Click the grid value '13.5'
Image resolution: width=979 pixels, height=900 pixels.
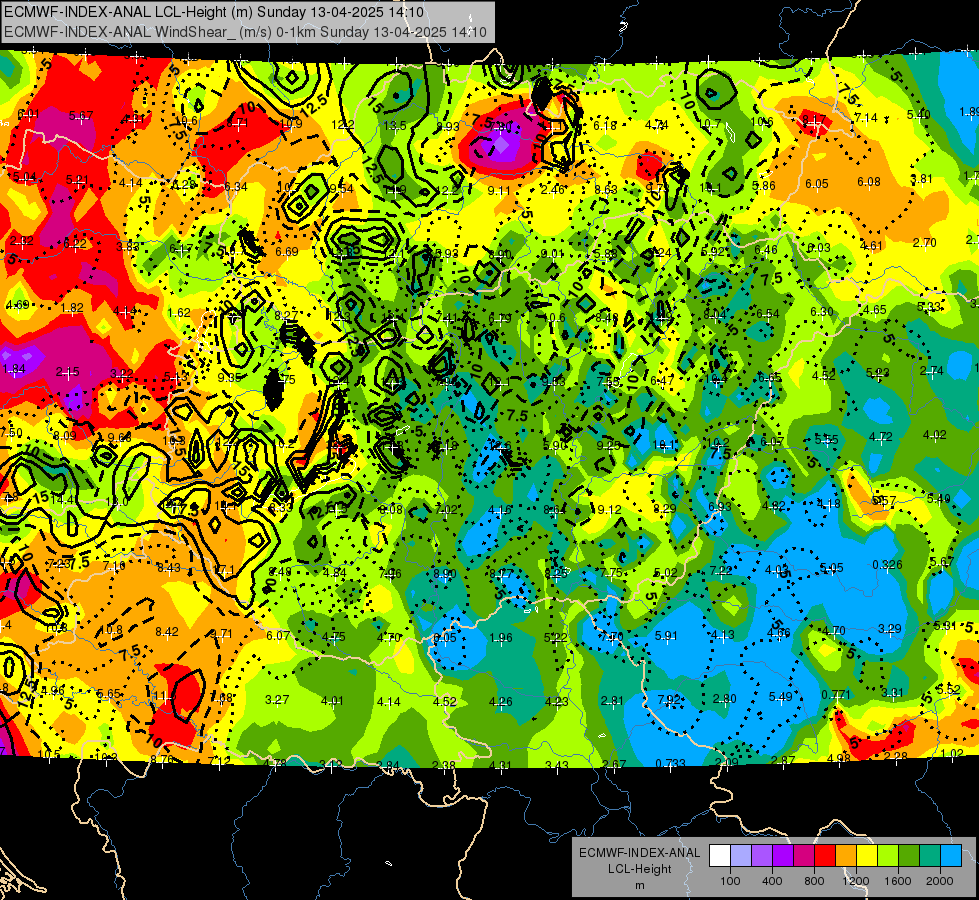pos(395,126)
